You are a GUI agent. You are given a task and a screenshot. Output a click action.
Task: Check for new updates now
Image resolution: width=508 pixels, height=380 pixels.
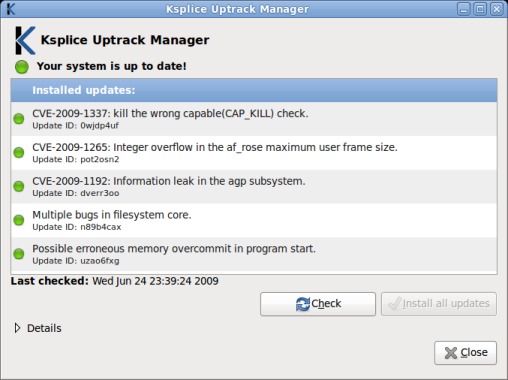point(318,304)
